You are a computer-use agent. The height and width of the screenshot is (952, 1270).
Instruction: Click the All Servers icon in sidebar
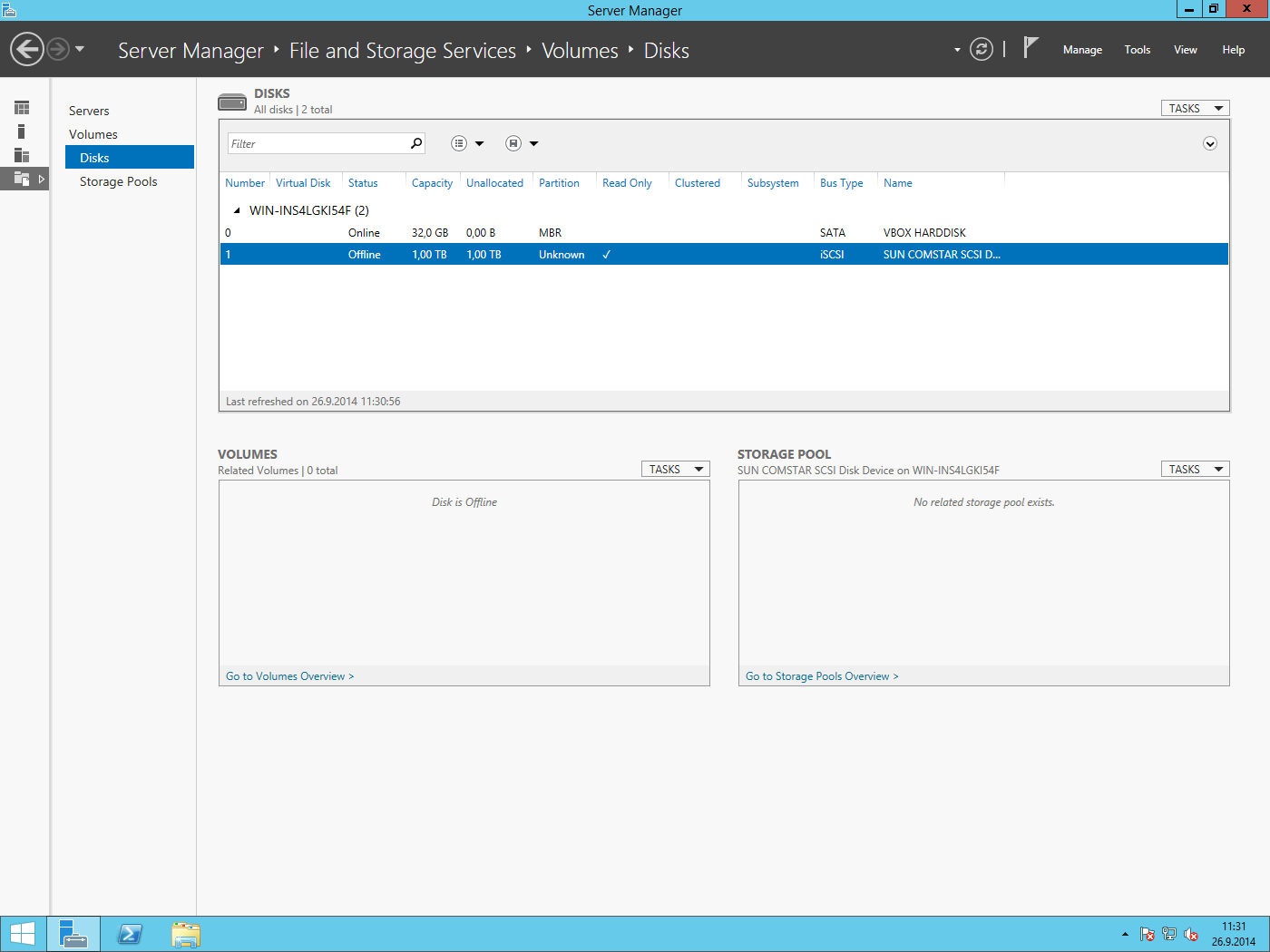tap(22, 155)
